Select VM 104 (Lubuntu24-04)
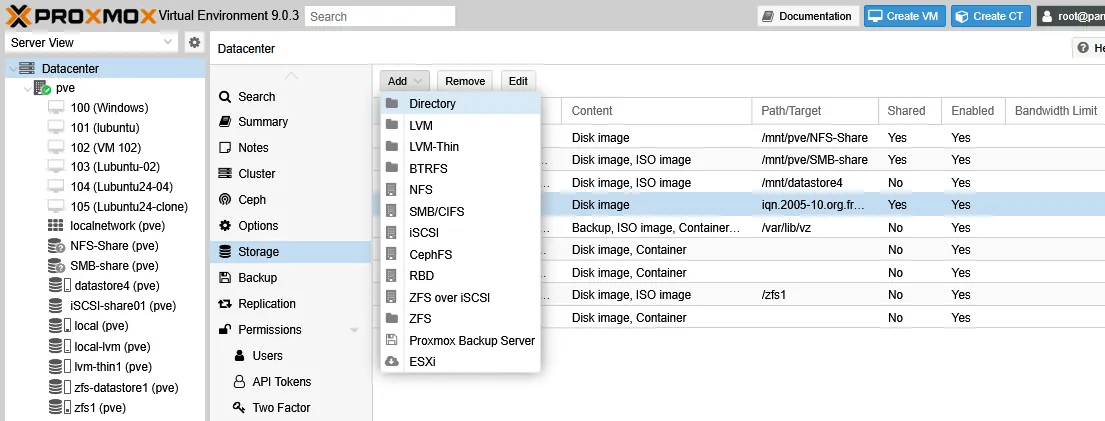Viewport: 1105px width, 421px height. (121, 187)
